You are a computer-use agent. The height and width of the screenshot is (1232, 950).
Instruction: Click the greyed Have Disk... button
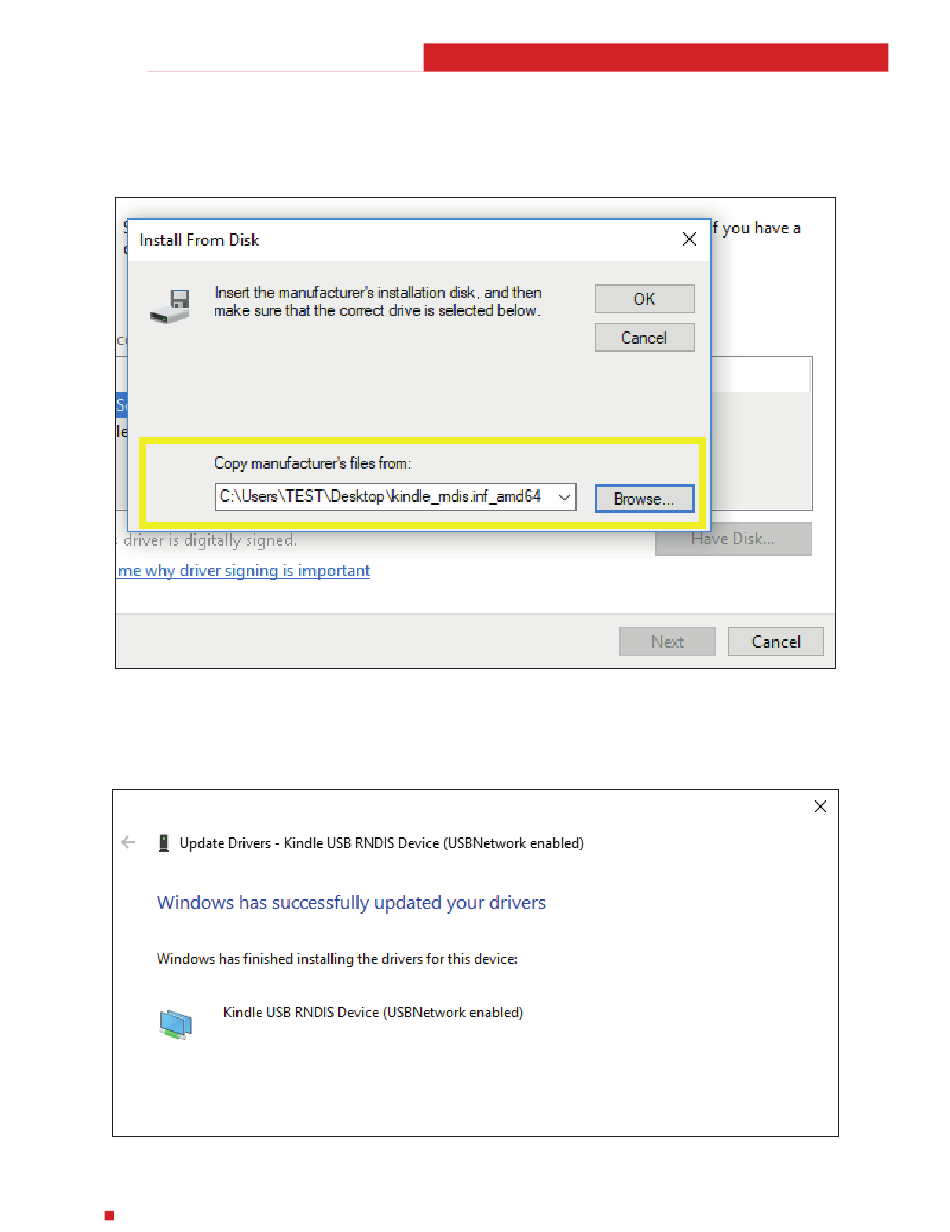click(x=733, y=539)
